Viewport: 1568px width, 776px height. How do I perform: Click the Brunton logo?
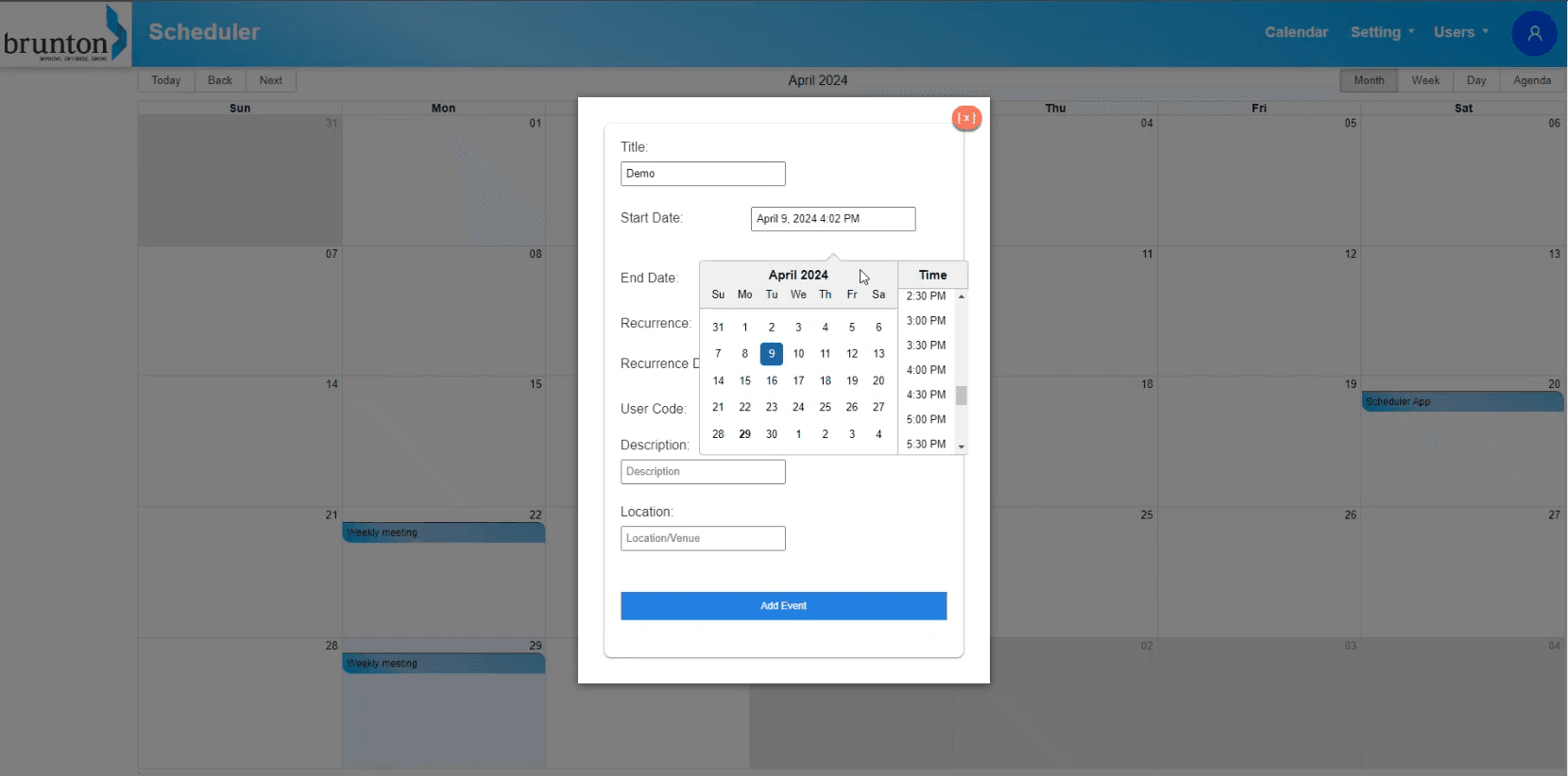[65, 34]
